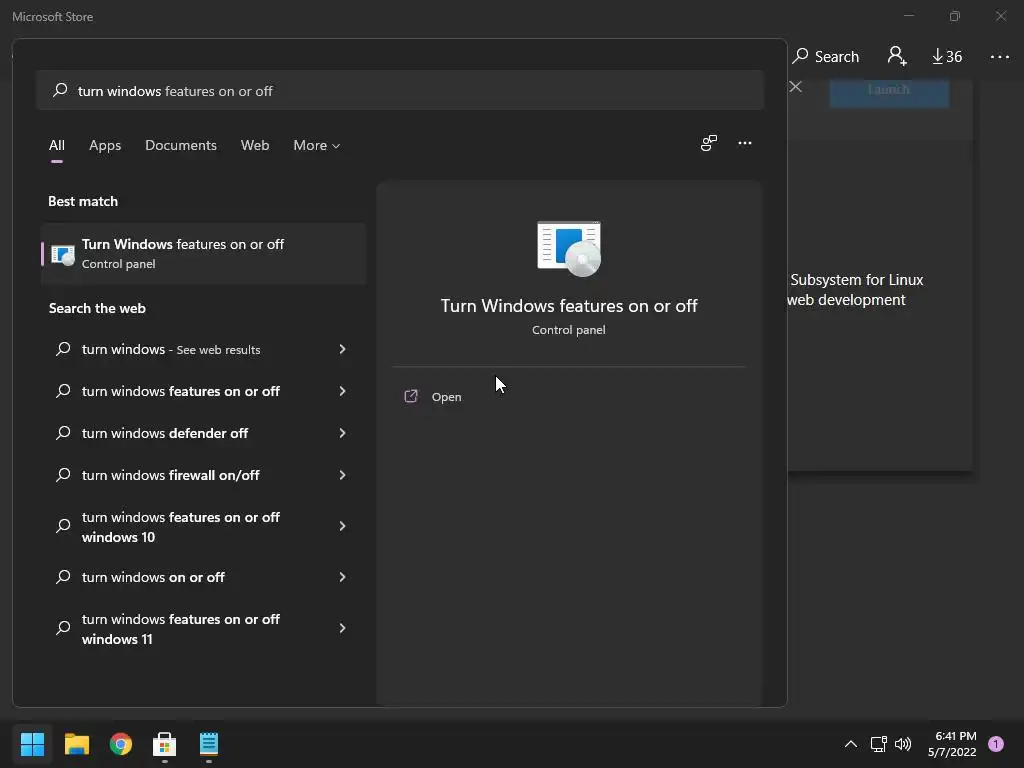Show hidden system tray icons chevron
Screen dimensions: 1024x768
point(851,744)
